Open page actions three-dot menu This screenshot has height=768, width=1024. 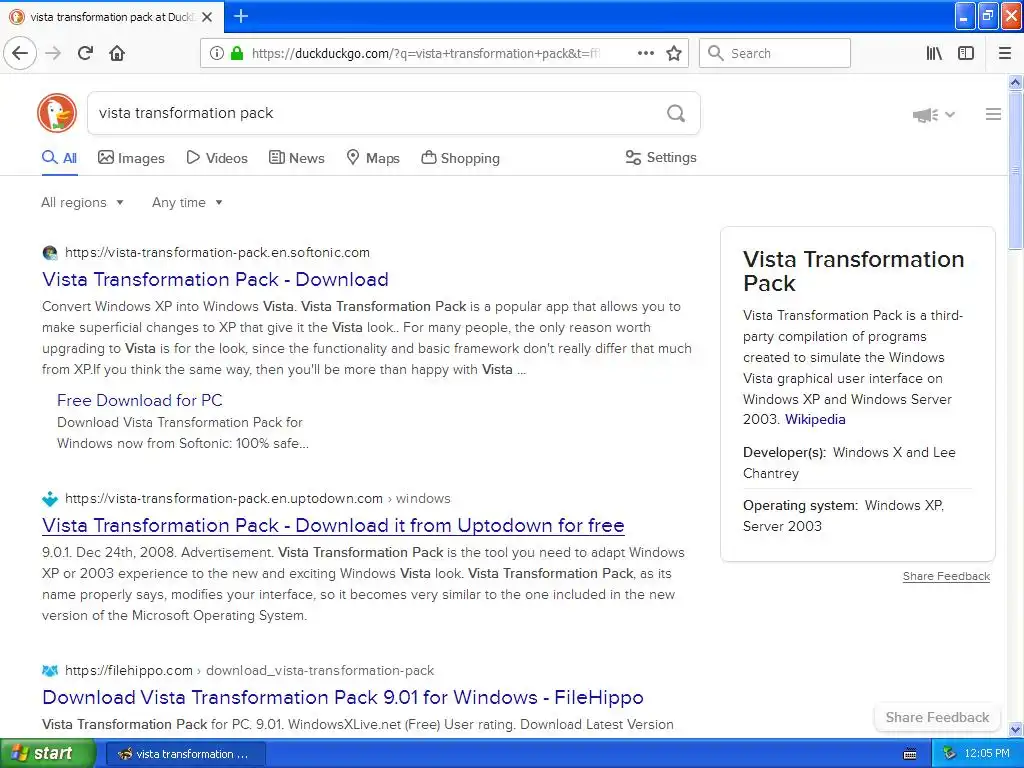tap(645, 53)
